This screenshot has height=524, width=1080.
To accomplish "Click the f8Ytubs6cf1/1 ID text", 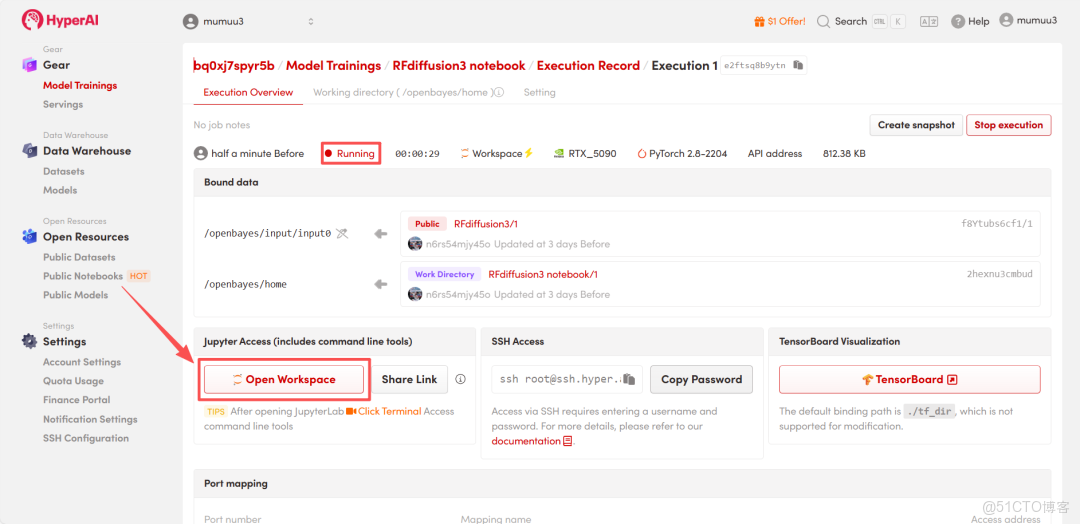I will point(997,224).
